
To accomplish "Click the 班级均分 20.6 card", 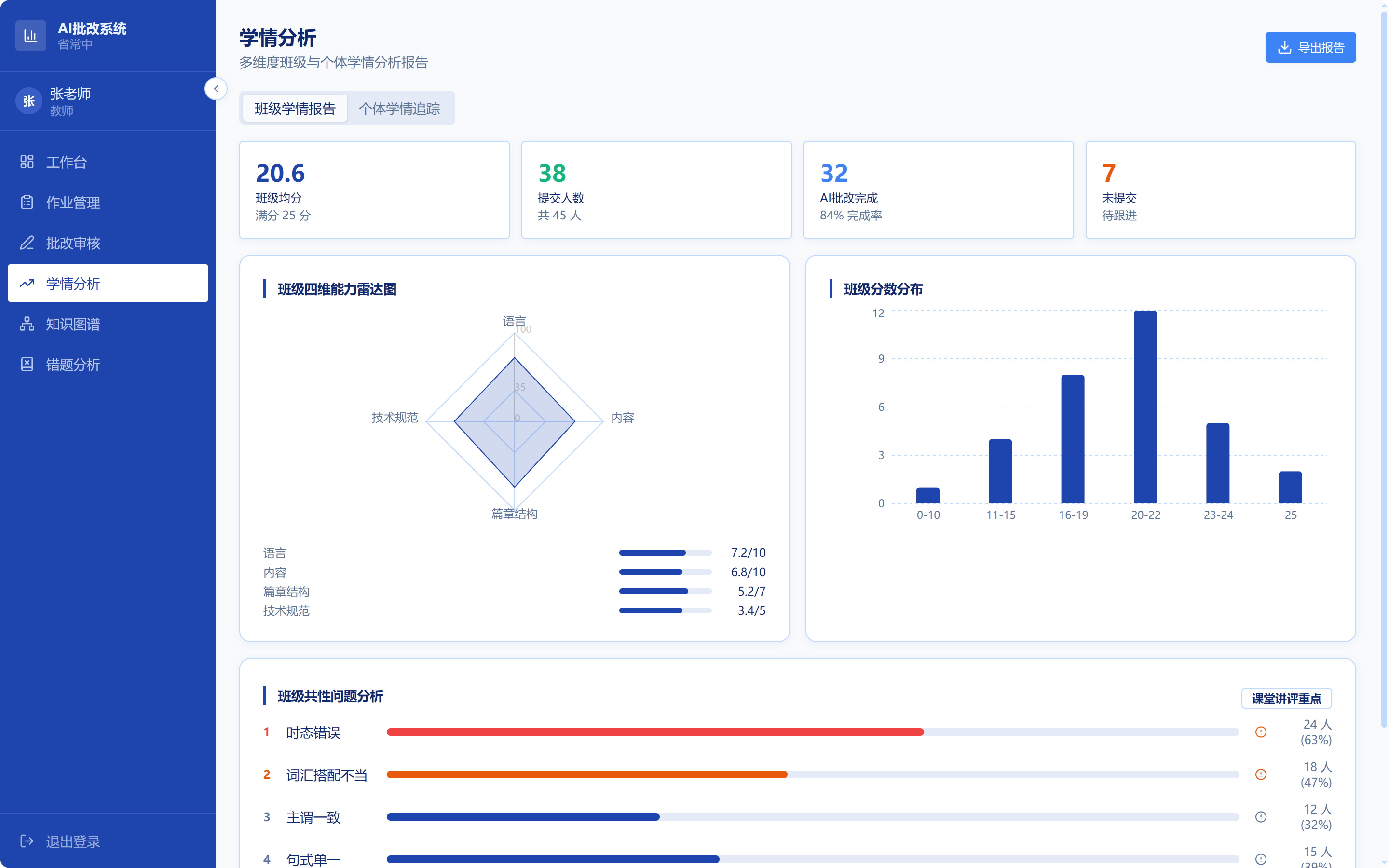I will (x=374, y=190).
